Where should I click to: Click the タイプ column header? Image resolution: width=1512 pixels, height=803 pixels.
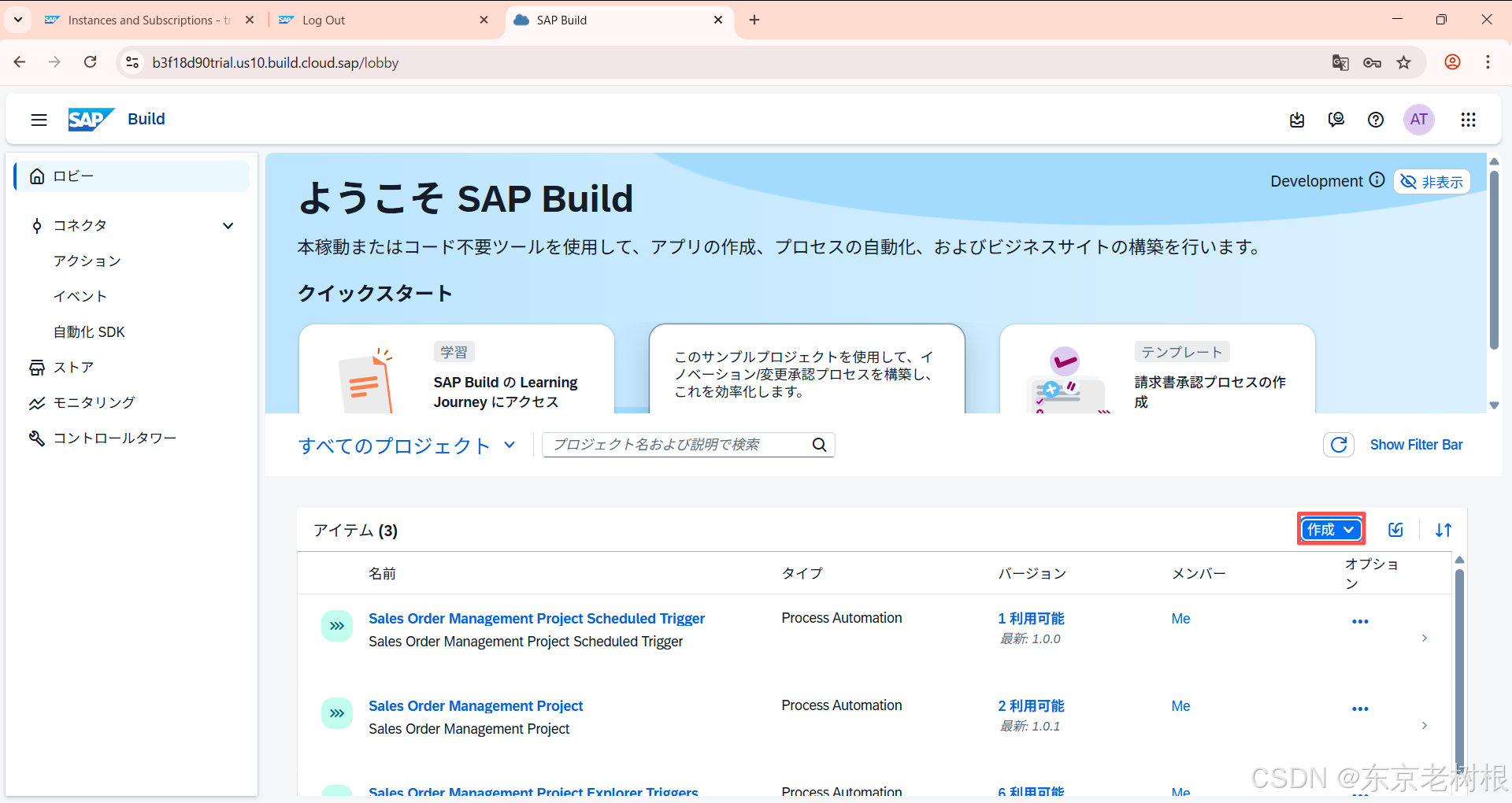(x=802, y=574)
